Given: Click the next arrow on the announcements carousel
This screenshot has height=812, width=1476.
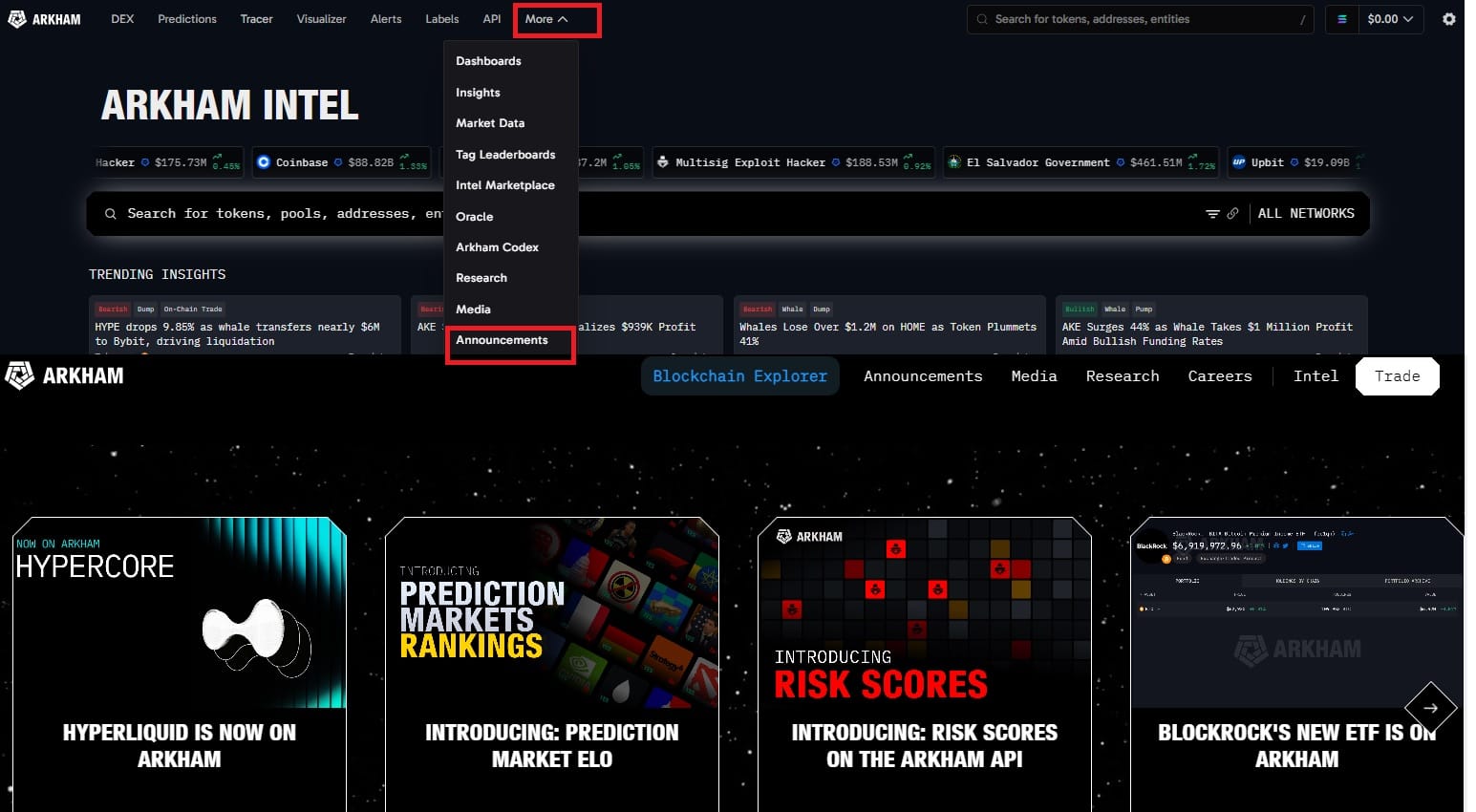Looking at the screenshot, I should click(1430, 708).
